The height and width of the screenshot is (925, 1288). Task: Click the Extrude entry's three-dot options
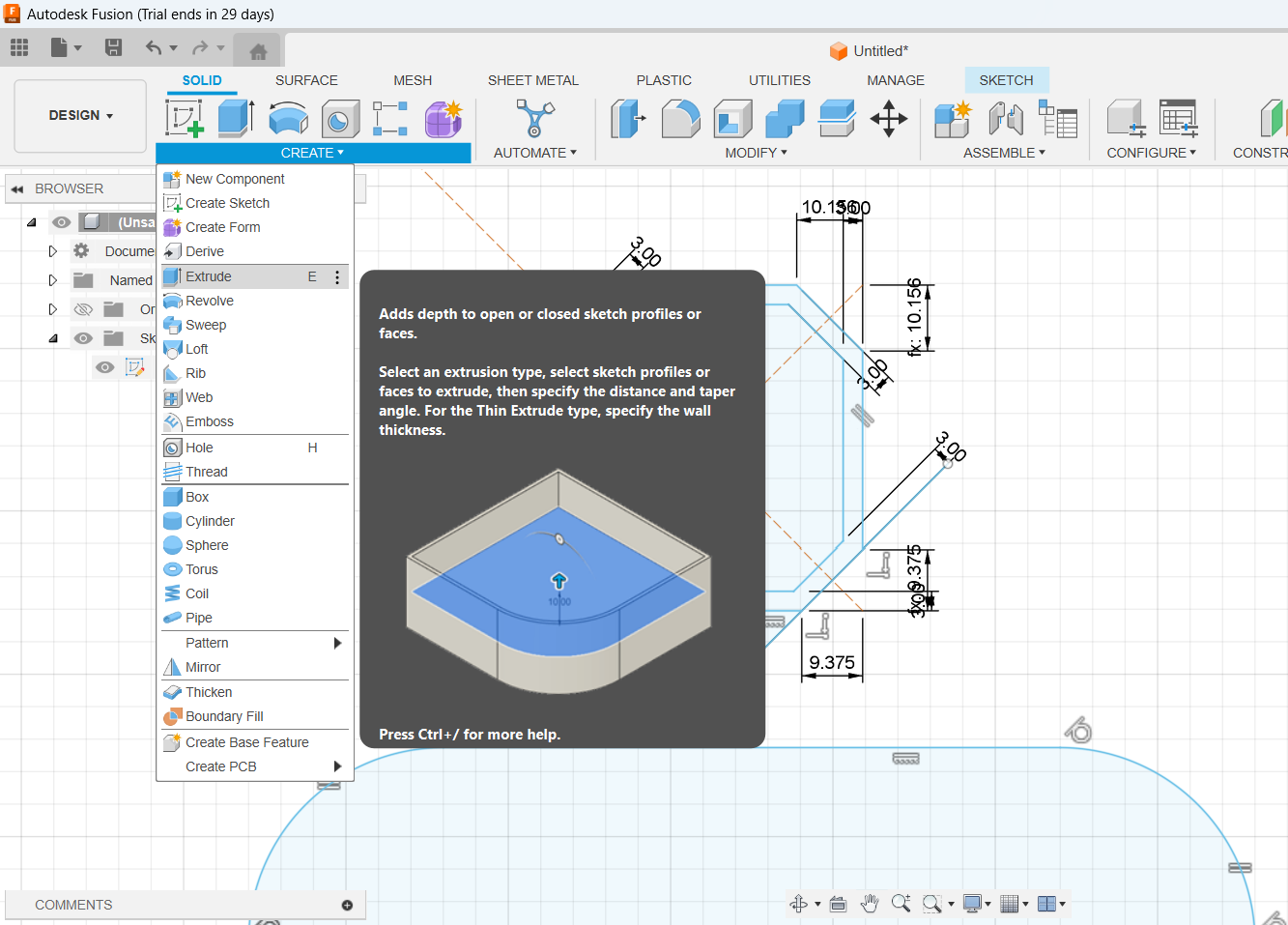(337, 277)
